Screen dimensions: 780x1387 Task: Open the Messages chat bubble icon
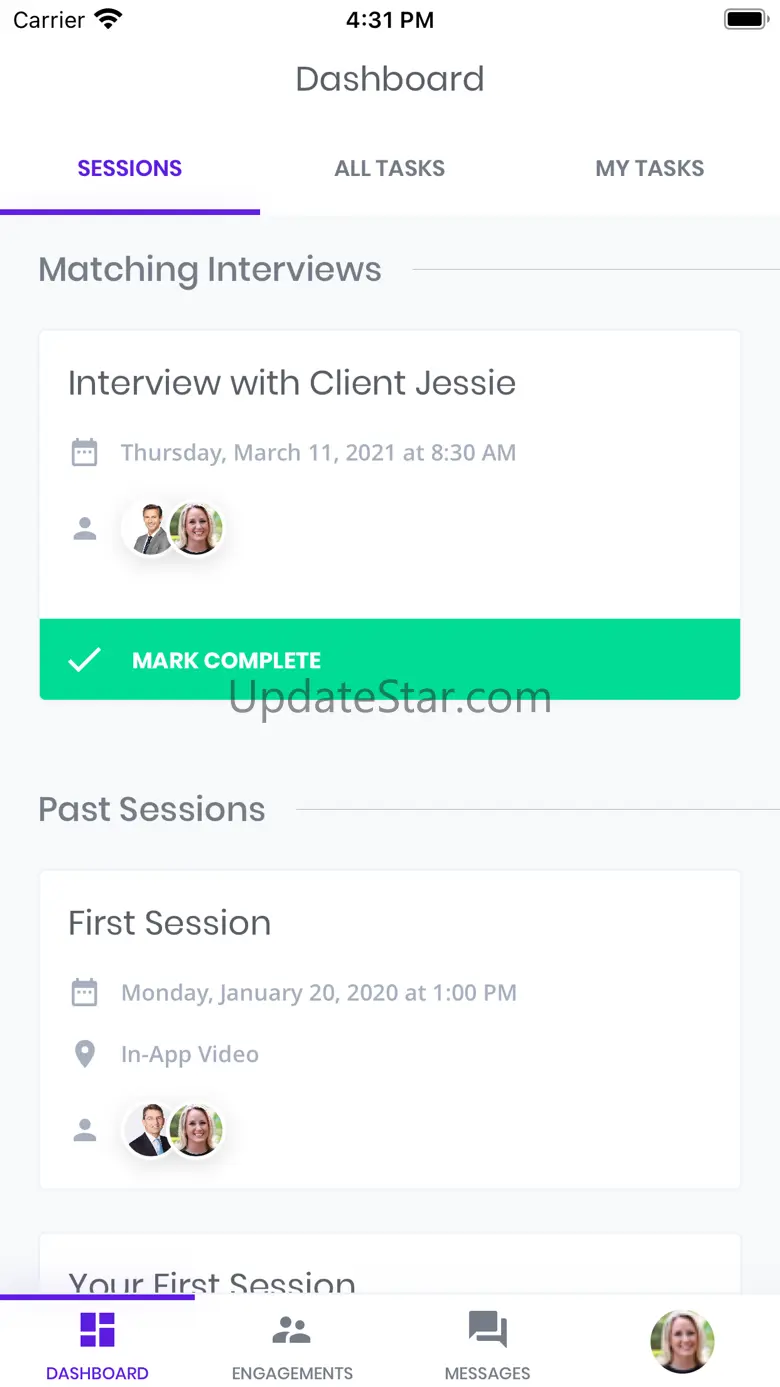click(488, 1330)
